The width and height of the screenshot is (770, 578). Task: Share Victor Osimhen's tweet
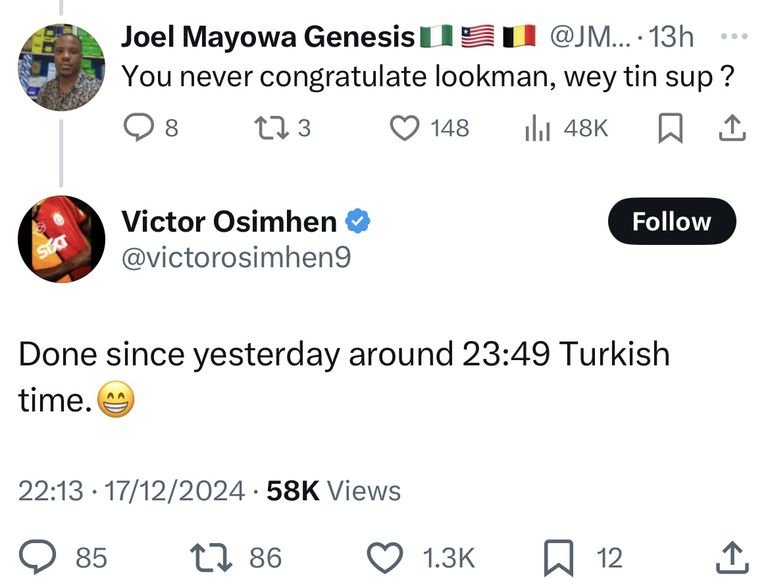[731, 556]
